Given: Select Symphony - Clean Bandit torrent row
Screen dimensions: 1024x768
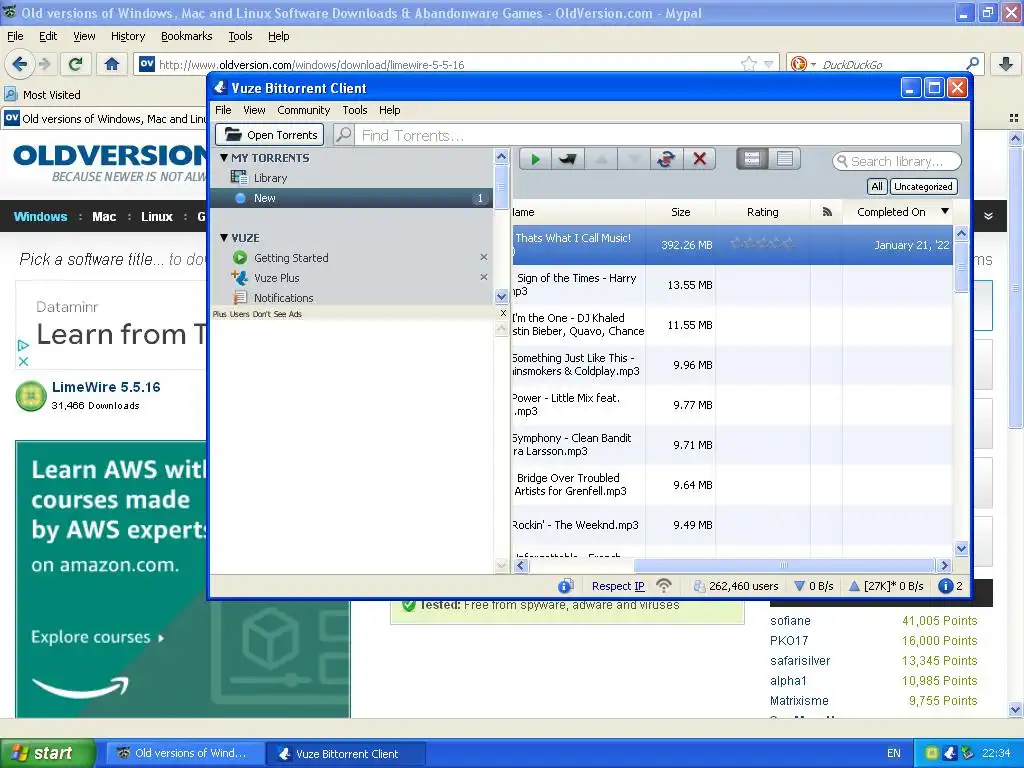Looking at the screenshot, I should click(731, 444).
